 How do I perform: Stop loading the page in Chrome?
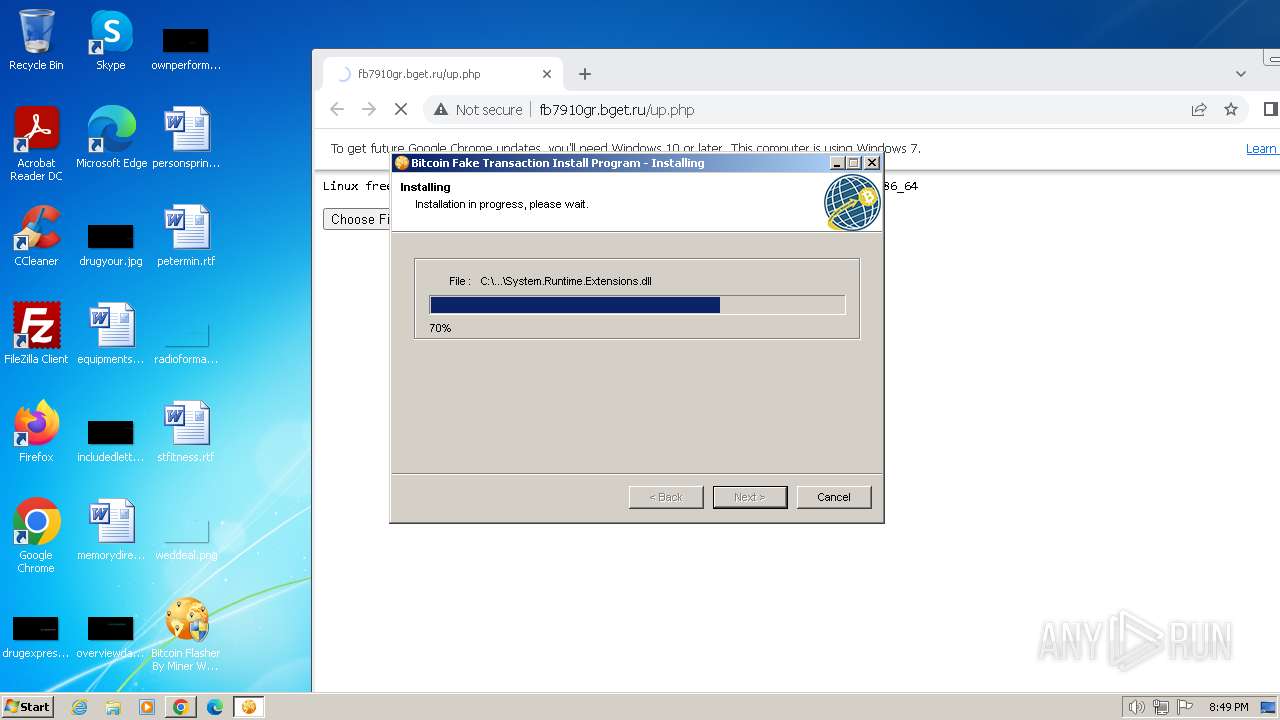[x=401, y=110]
